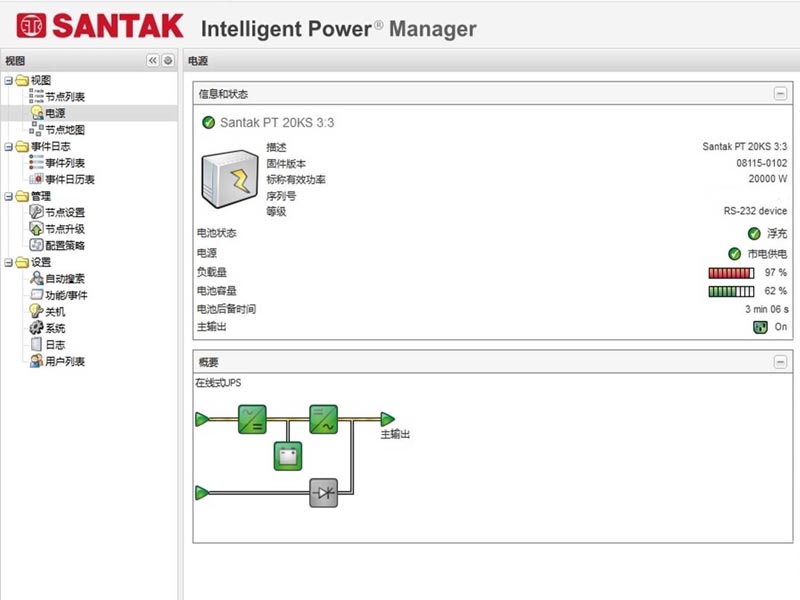Click the 配置策略 icon
800x600 pixels.
point(36,245)
